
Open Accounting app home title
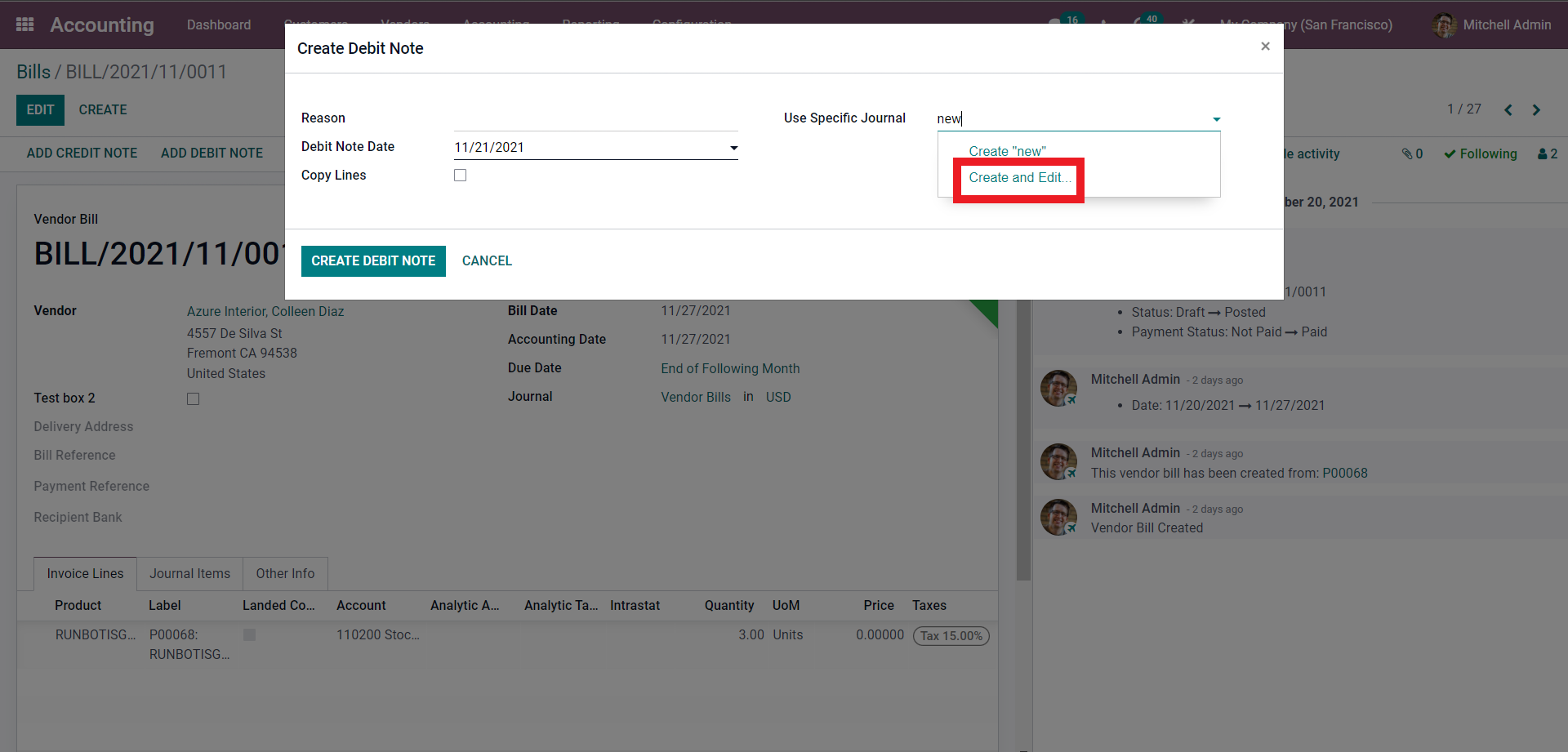(102, 25)
